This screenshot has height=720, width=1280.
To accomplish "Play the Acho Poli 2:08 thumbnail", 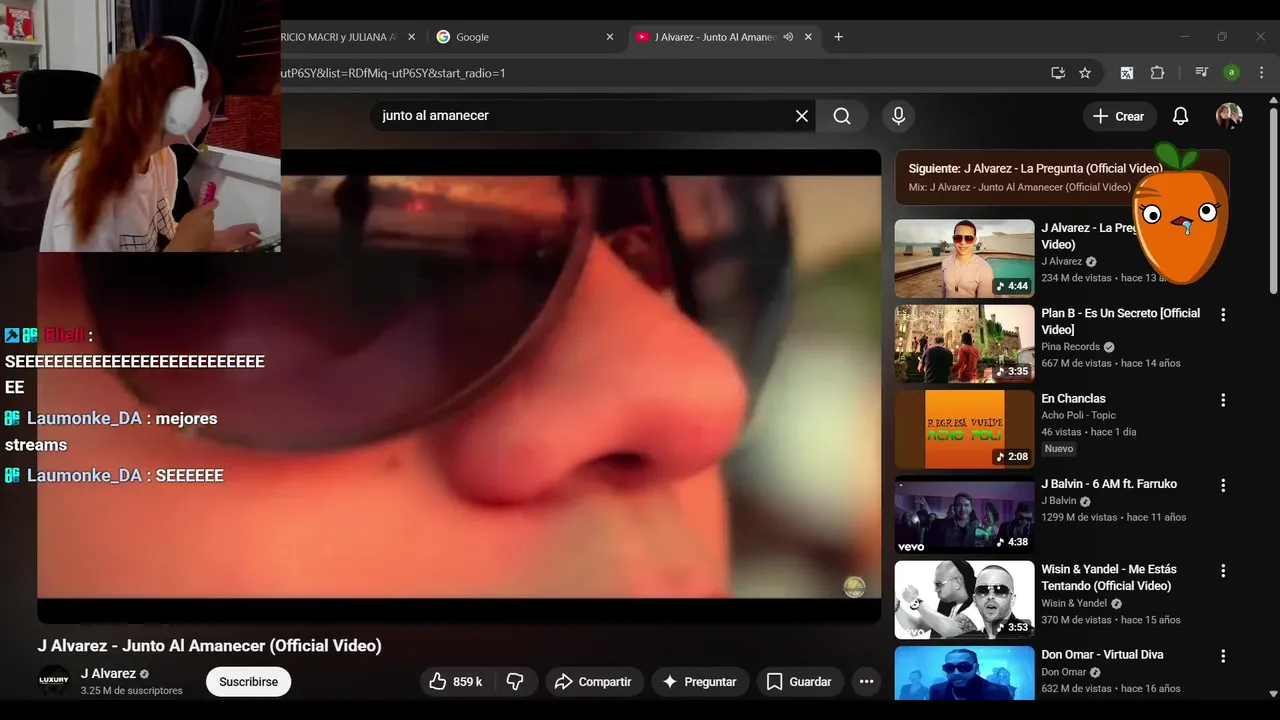I will [x=964, y=430].
